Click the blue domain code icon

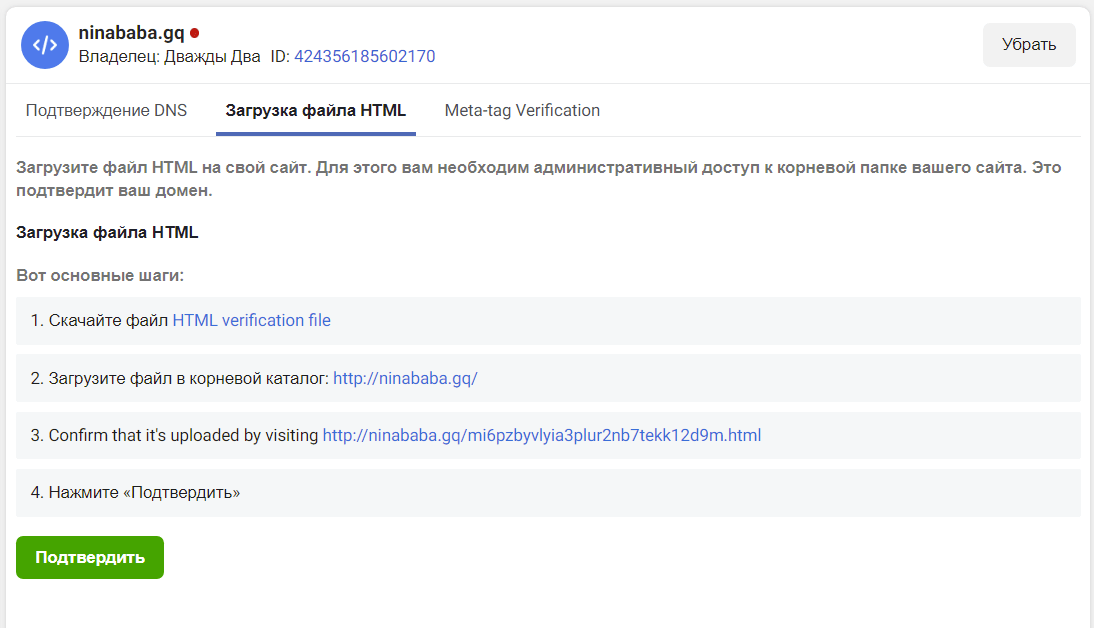[x=44, y=45]
